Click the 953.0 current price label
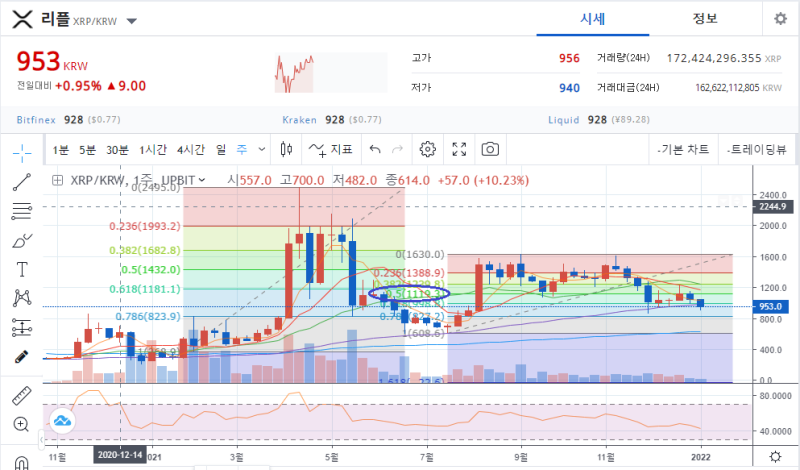Screen dimensions: 800x470 pos(770,306)
